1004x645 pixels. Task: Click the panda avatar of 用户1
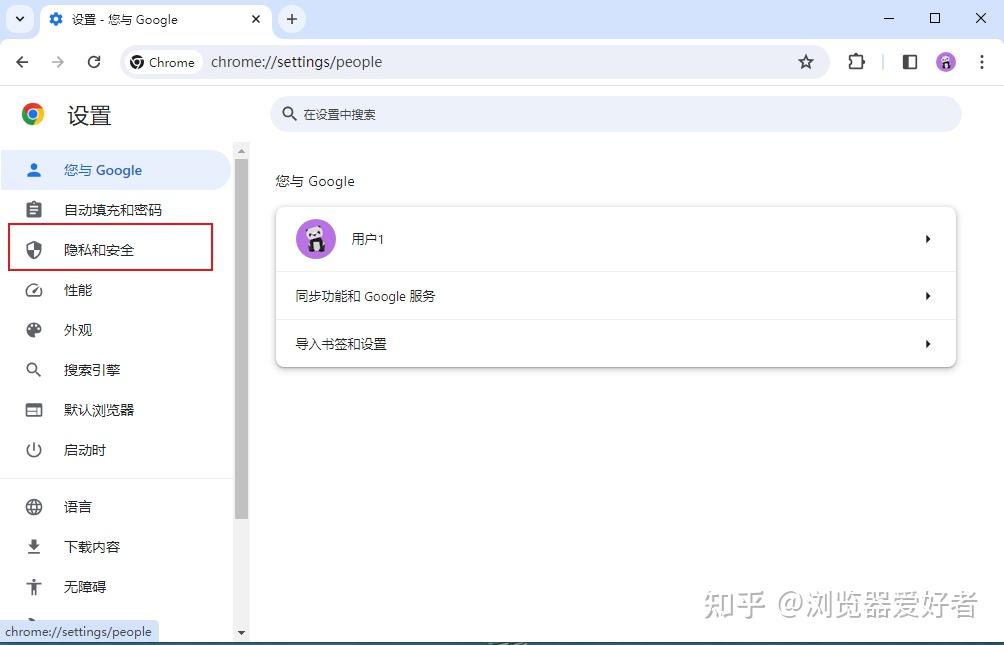pyautogui.click(x=316, y=239)
